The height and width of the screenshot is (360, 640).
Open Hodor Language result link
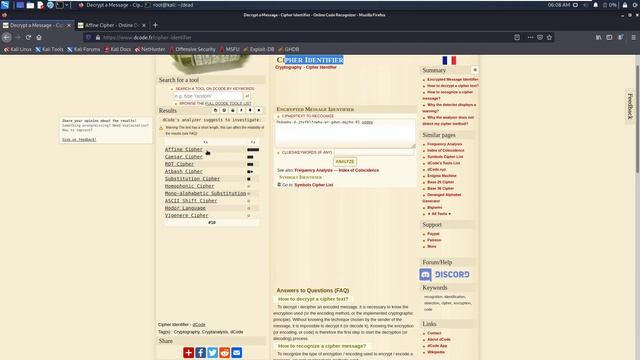point(185,208)
